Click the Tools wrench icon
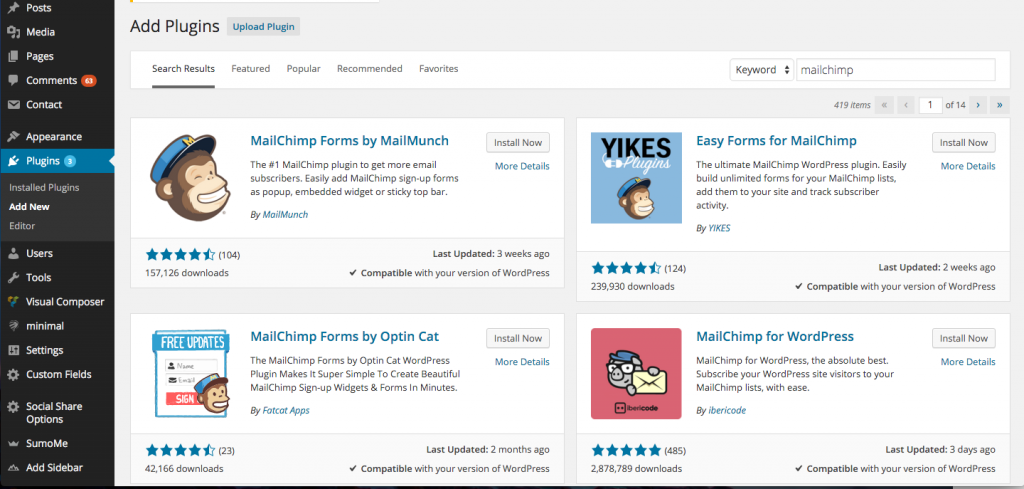Image resolution: width=1024 pixels, height=489 pixels. [x=13, y=277]
